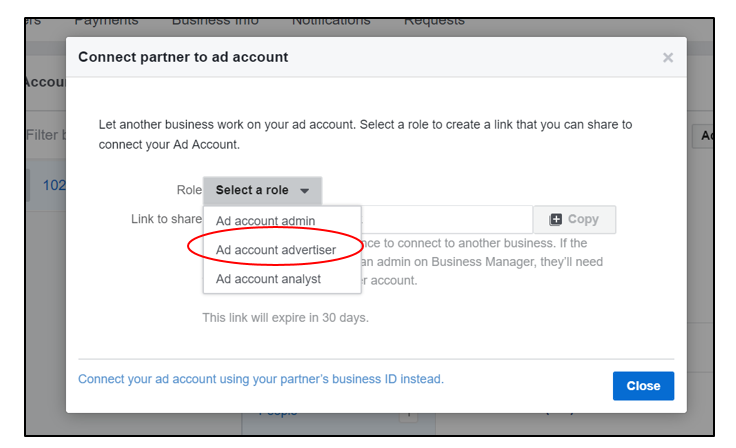Click the clipboard icon on the Copy button

556,219
